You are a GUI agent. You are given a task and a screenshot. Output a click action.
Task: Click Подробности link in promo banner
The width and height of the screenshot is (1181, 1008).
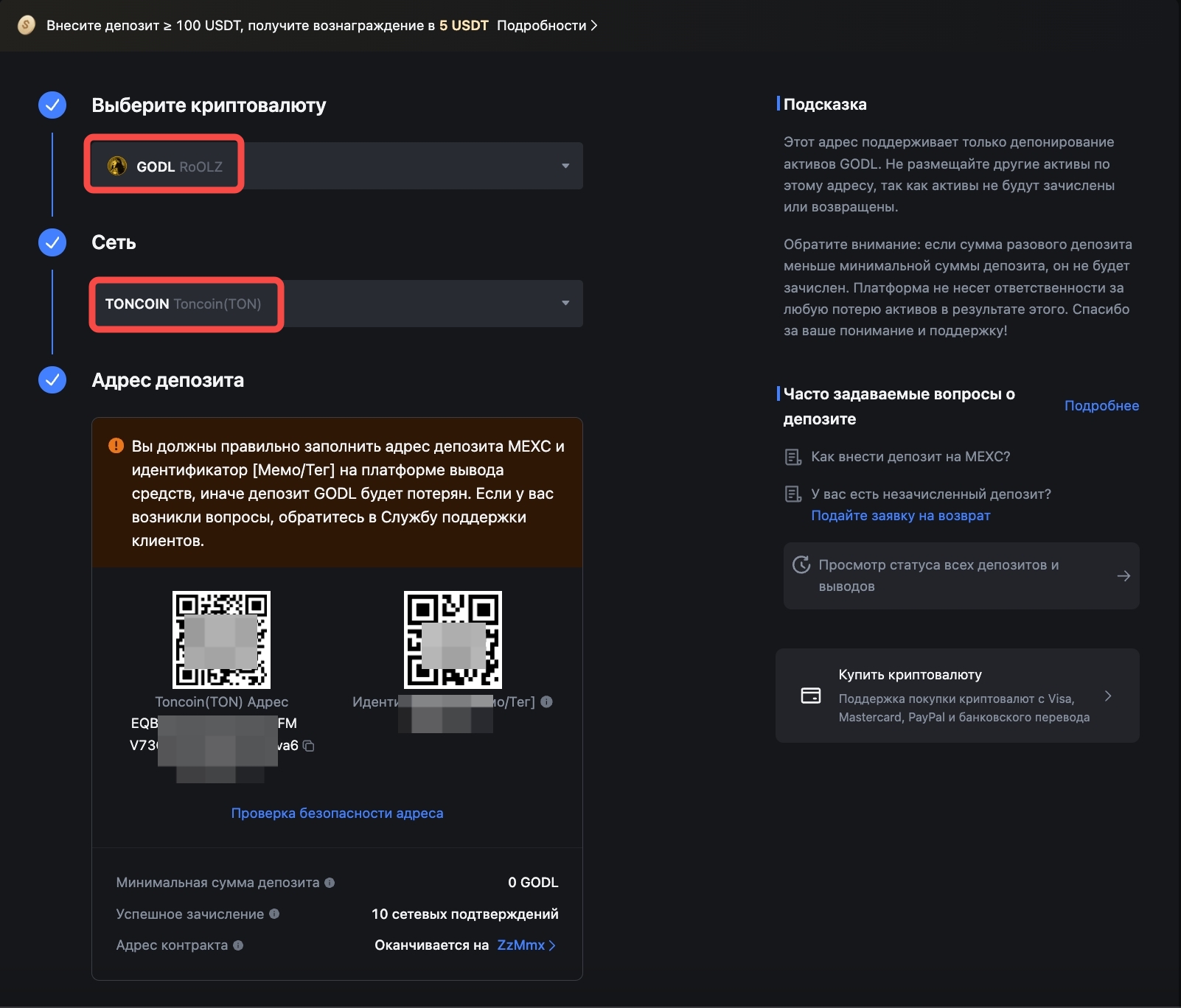[546, 26]
